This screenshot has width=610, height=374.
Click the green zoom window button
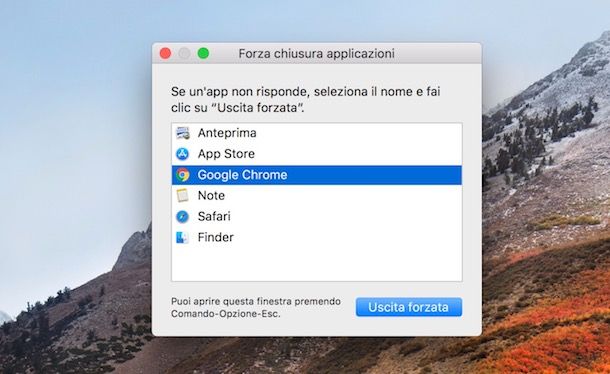(203, 53)
